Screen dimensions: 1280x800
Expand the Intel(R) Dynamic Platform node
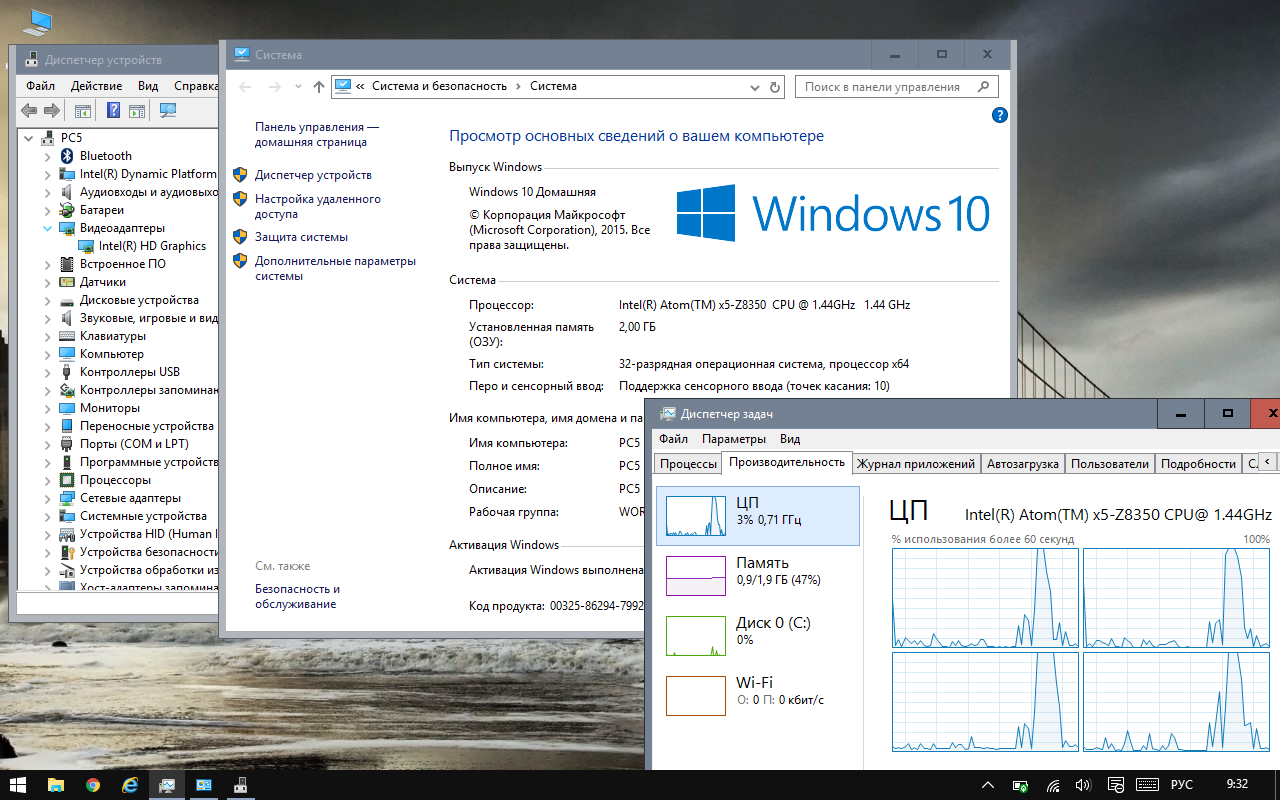[x=47, y=174]
